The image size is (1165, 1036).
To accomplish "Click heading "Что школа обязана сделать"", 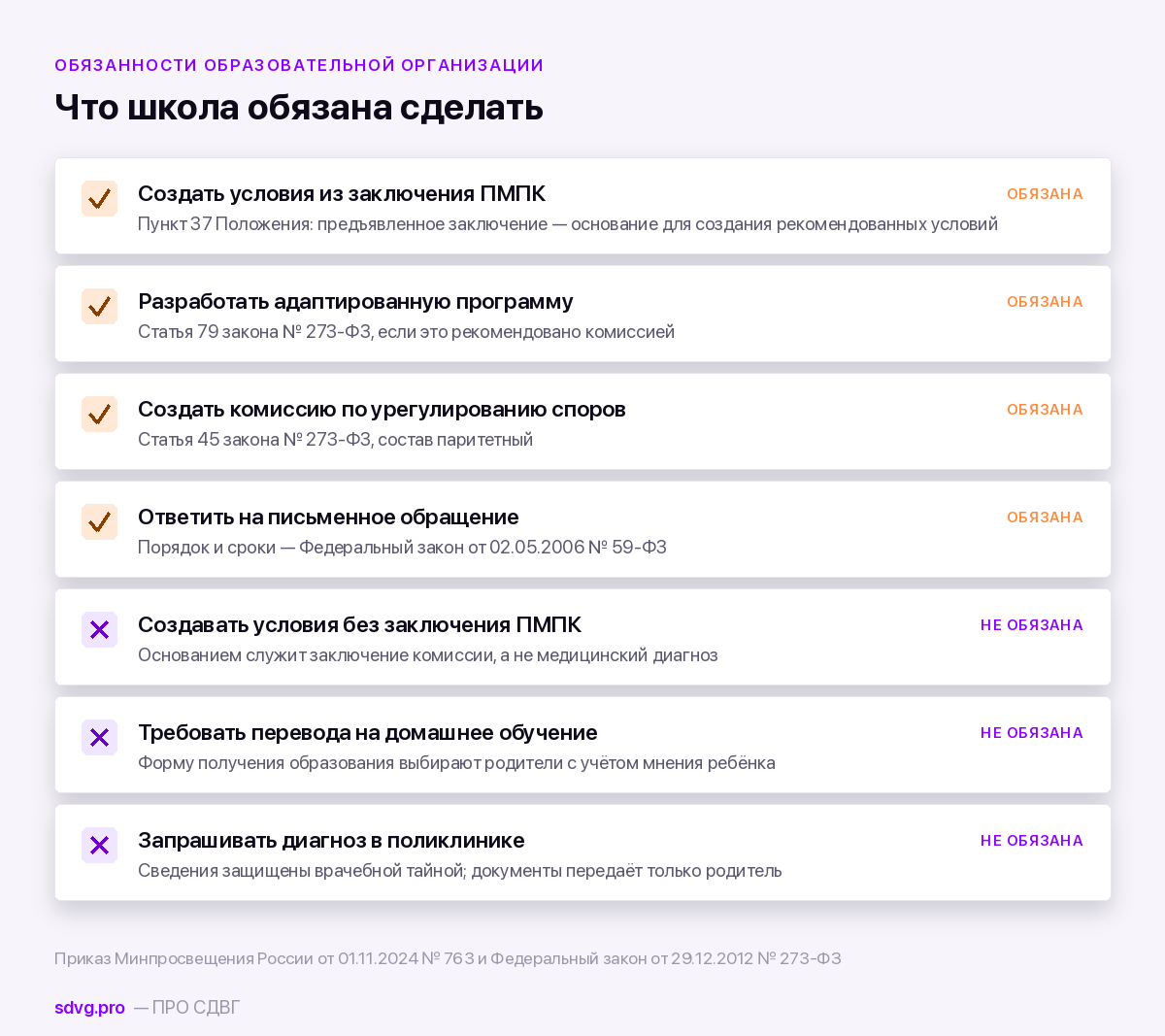I will tap(299, 107).
